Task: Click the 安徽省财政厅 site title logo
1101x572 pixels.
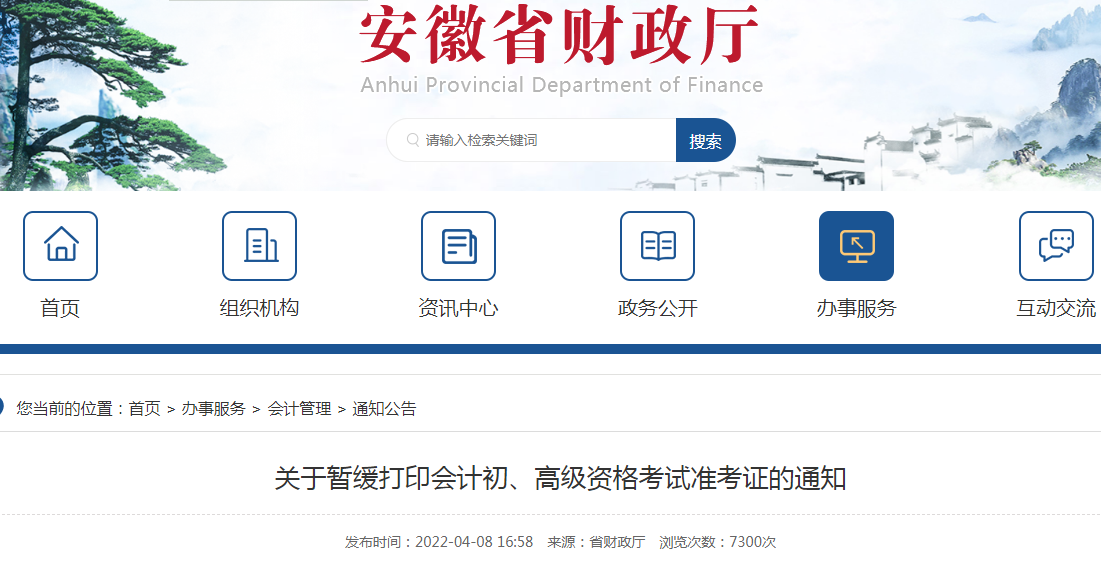Action: pos(560,34)
